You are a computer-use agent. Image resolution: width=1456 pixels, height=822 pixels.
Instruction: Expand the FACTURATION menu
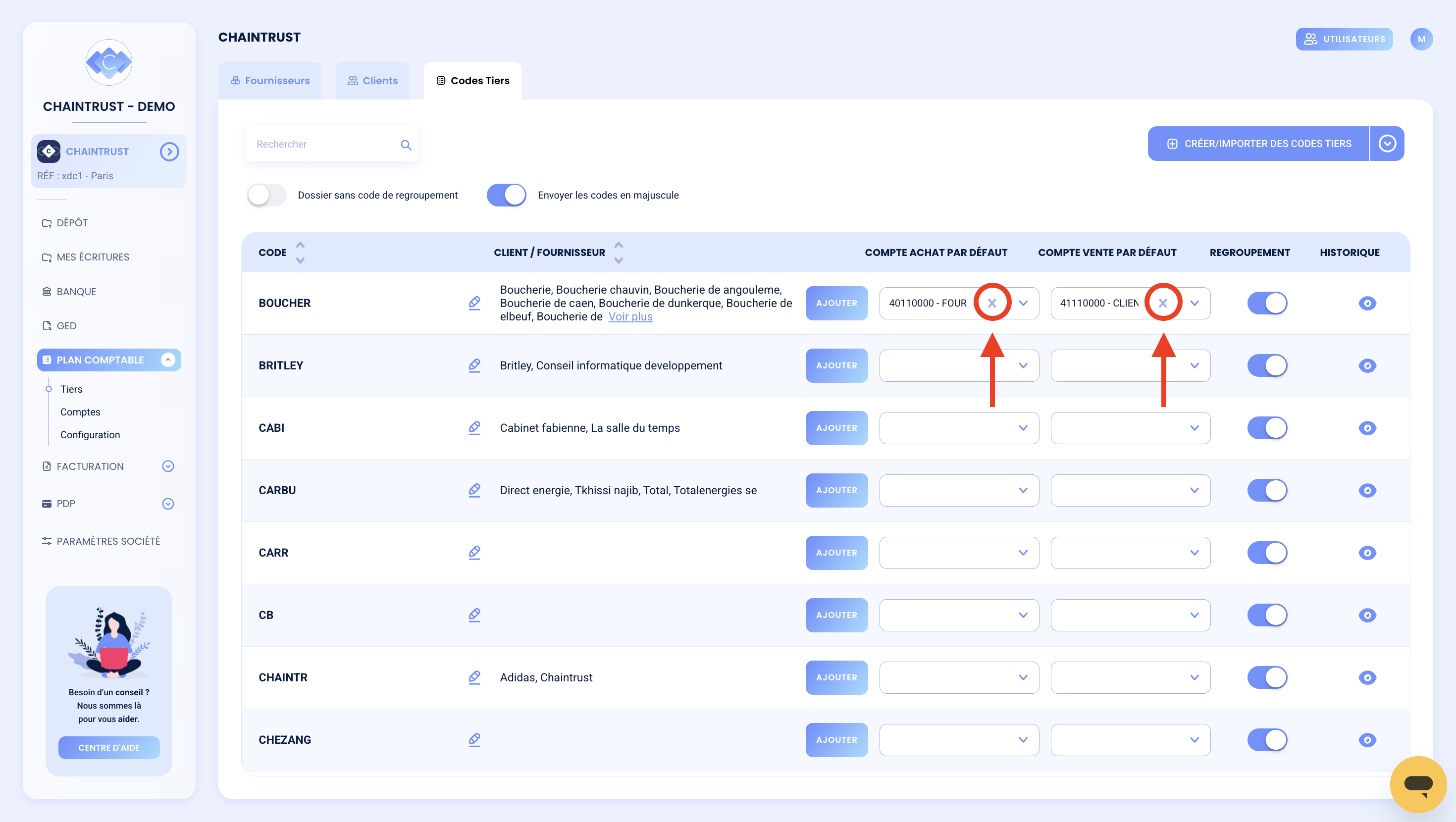(x=168, y=466)
